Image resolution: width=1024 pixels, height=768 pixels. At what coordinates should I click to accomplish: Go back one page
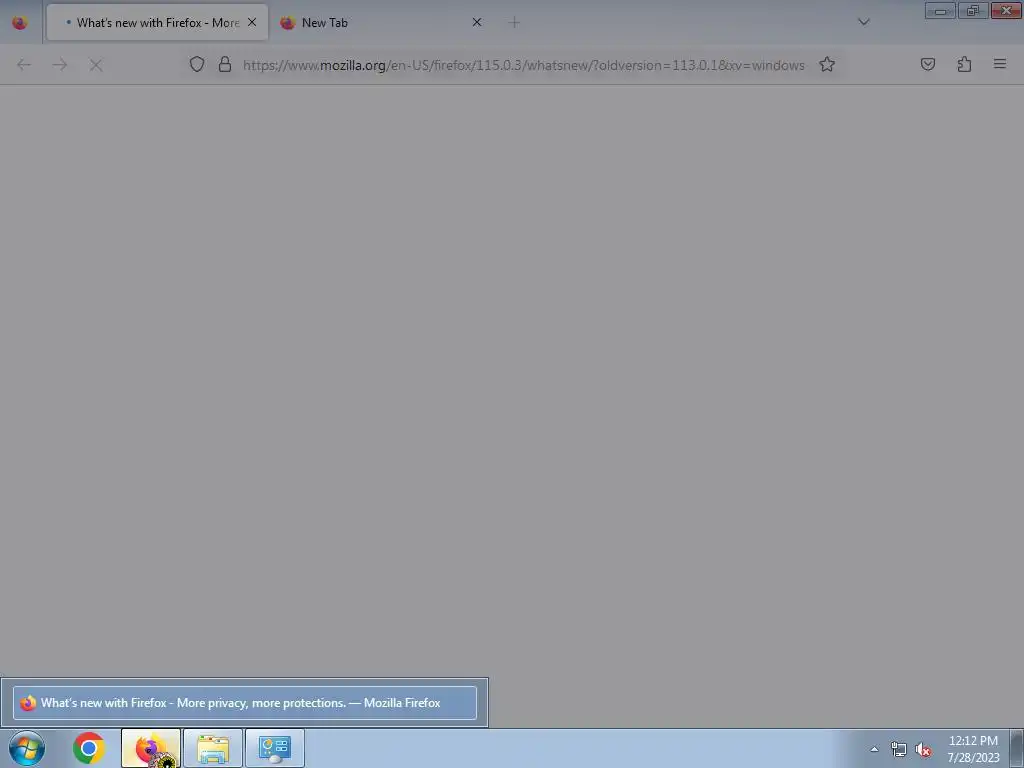click(x=24, y=65)
